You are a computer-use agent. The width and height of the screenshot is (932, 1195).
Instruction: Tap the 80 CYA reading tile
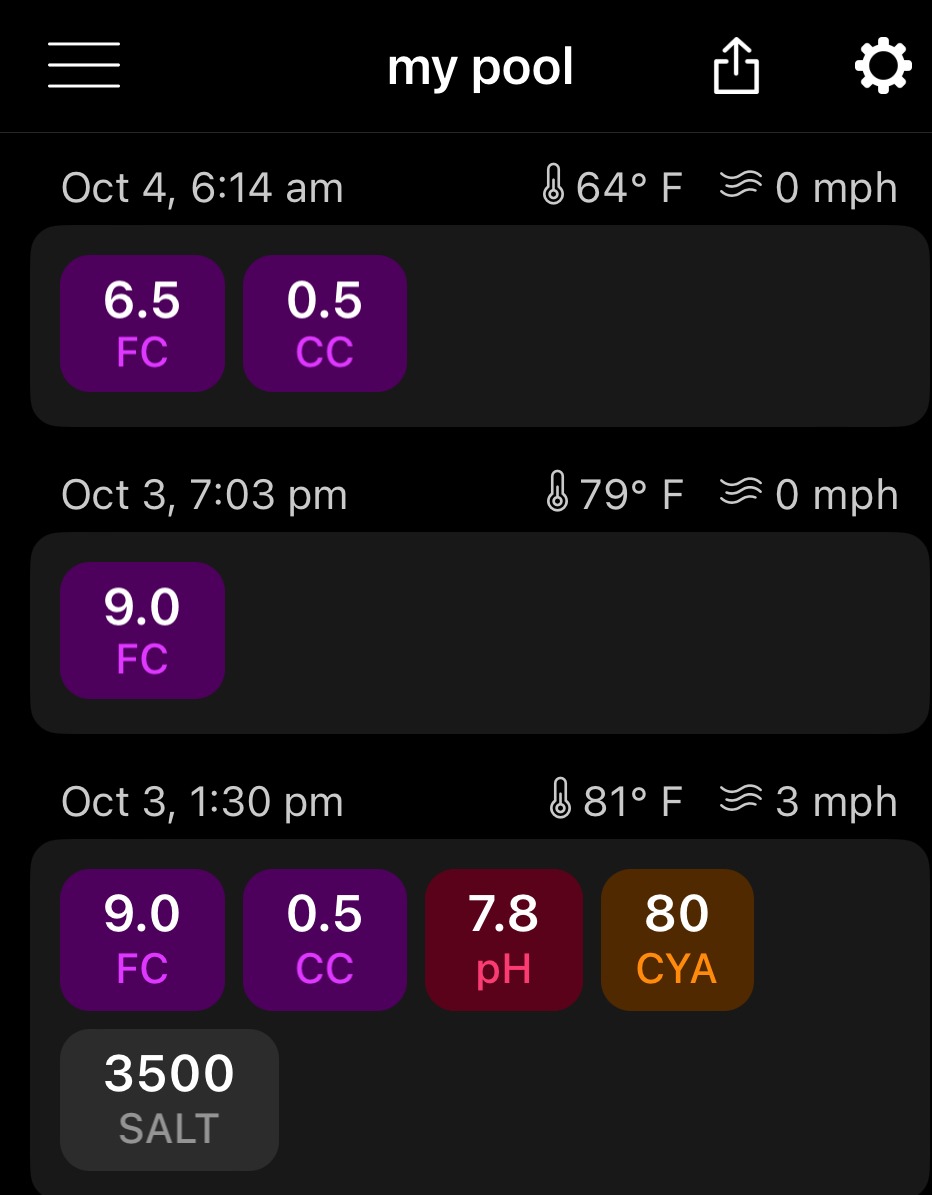tap(677, 940)
